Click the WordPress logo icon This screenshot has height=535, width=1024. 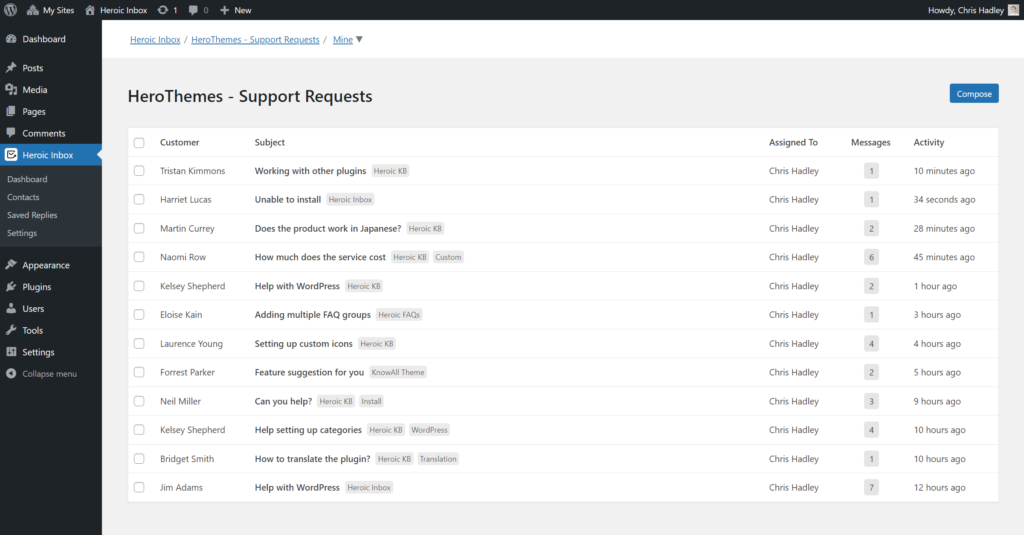pos(10,10)
